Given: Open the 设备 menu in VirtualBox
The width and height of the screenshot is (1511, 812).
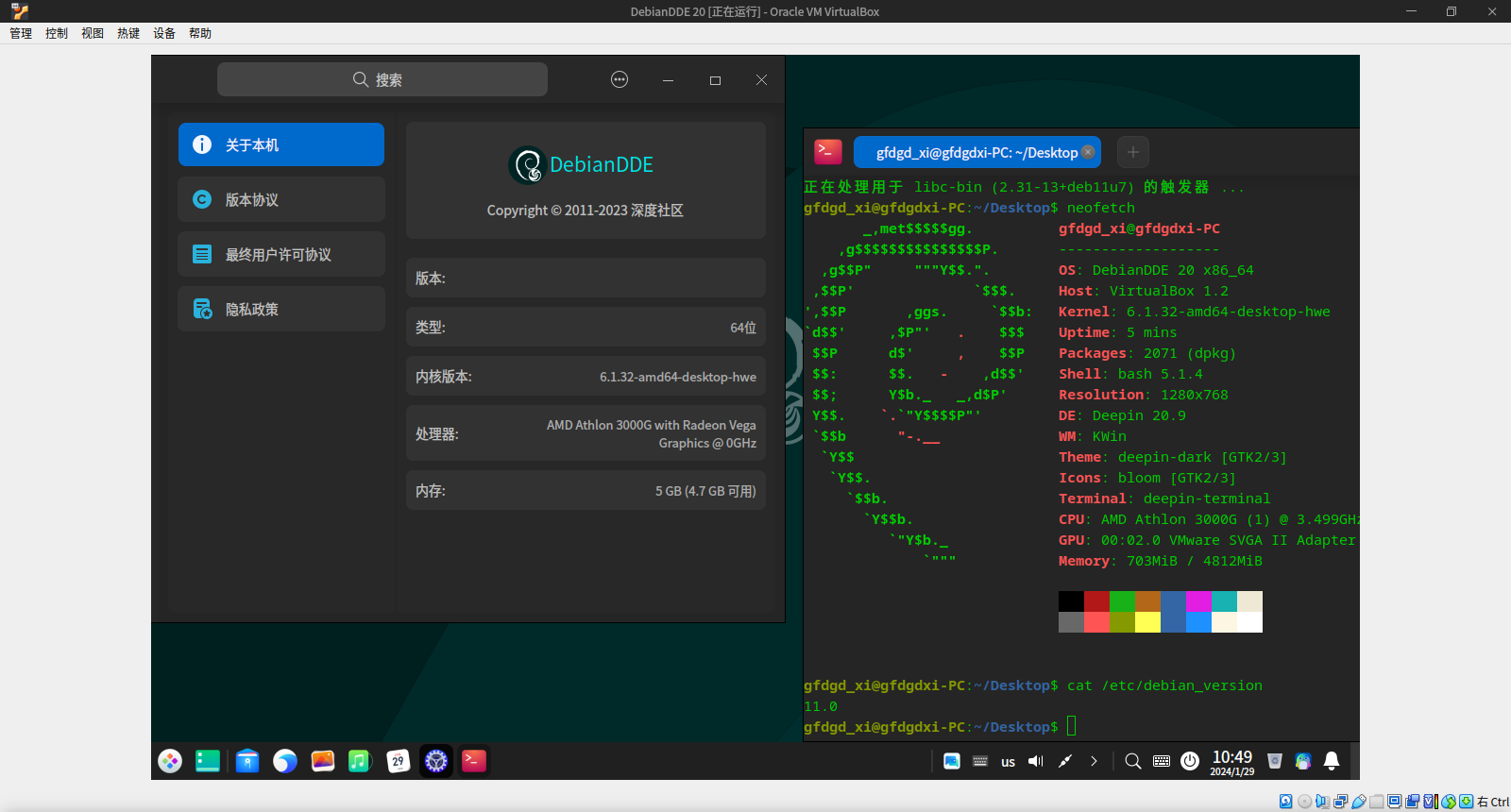Looking at the screenshot, I should click(x=164, y=33).
